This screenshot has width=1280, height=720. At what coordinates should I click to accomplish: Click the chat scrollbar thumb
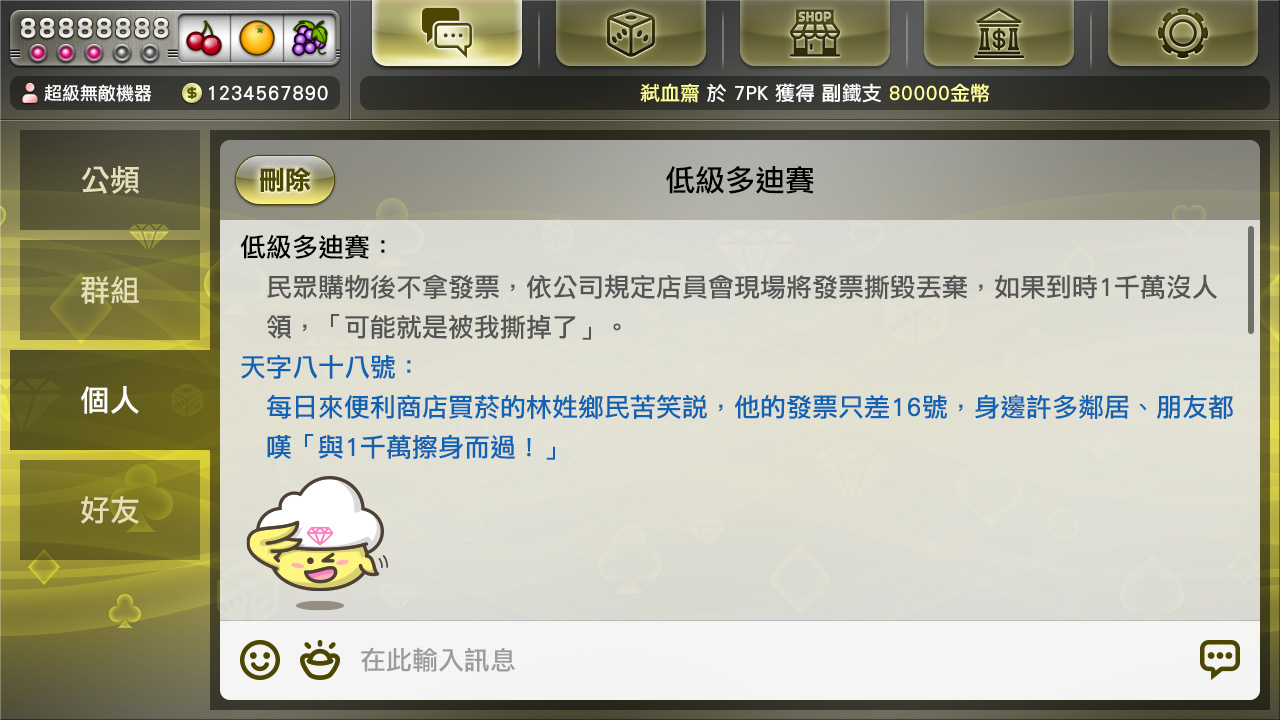click(x=1250, y=280)
